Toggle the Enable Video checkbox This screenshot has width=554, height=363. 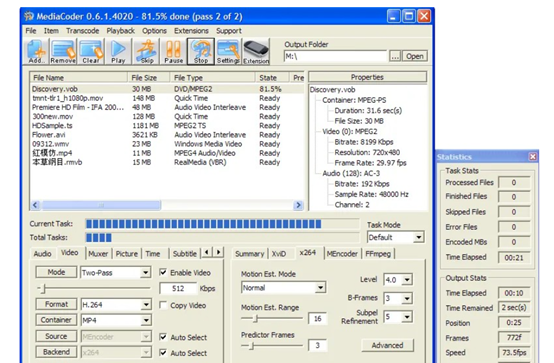163,272
